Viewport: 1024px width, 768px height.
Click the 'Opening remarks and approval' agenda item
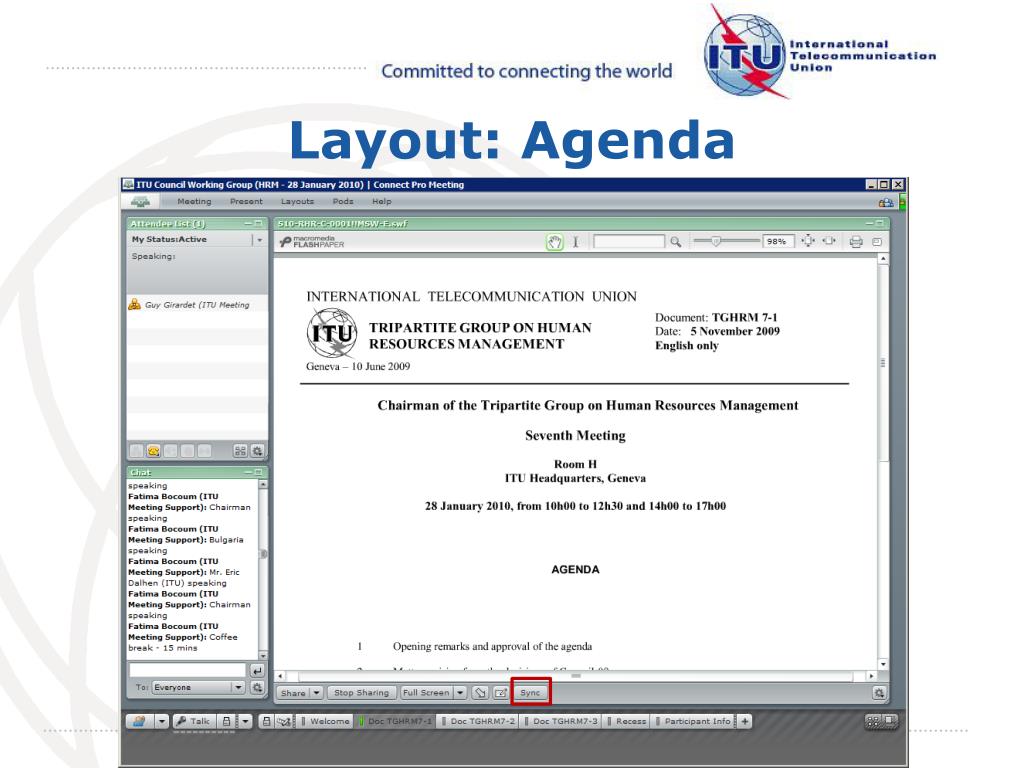tap(492, 647)
